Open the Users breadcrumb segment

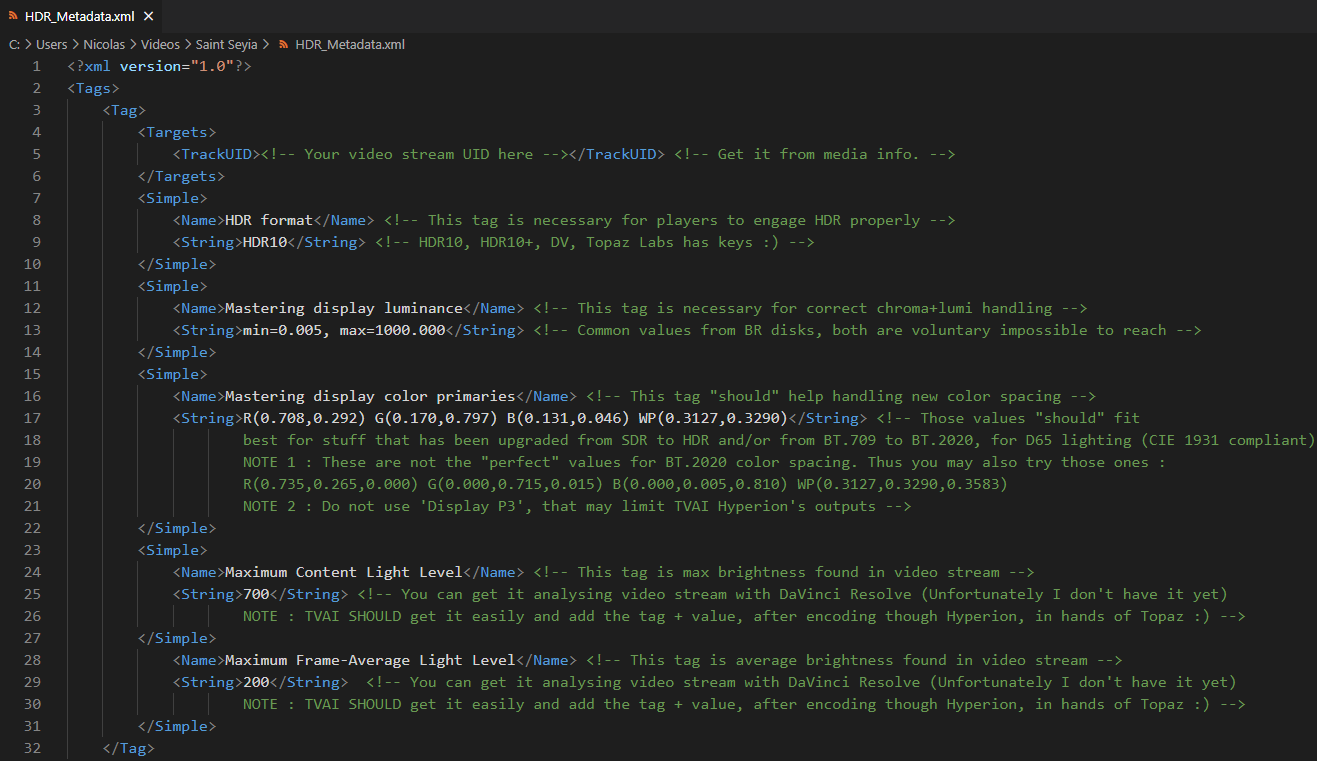[52, 45]
